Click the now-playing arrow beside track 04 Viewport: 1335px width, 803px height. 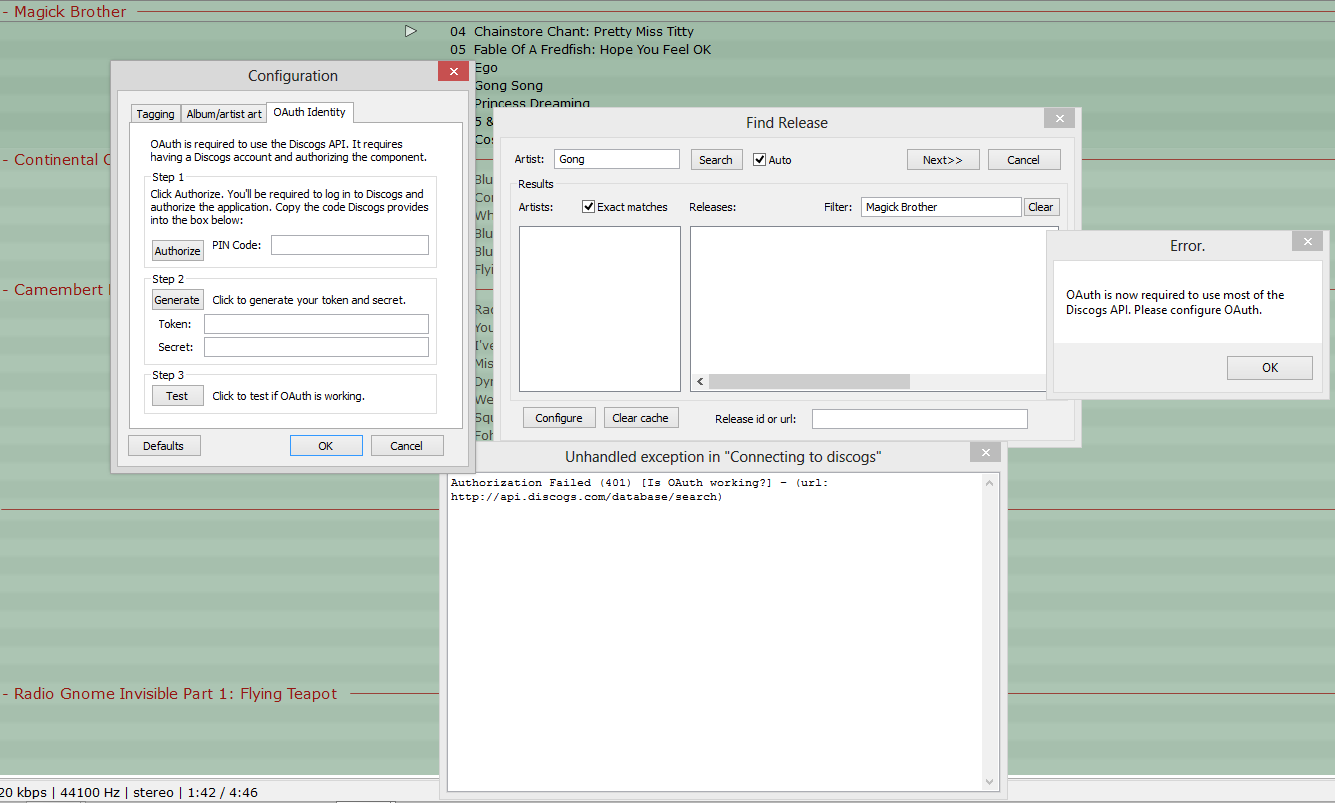[410, 31]
